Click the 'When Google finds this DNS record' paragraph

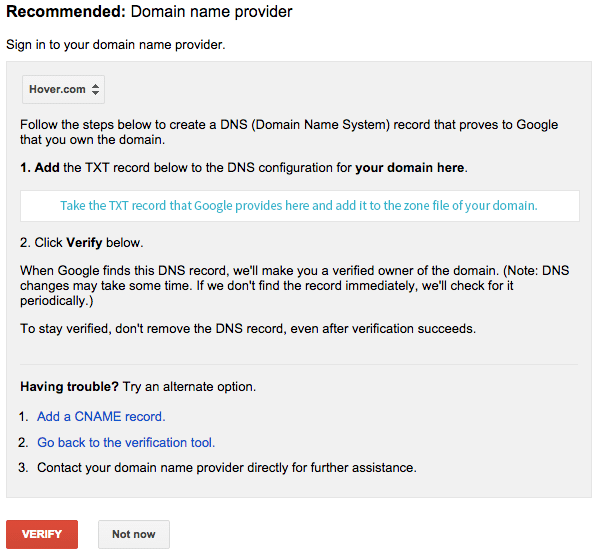tap(294, 285)
